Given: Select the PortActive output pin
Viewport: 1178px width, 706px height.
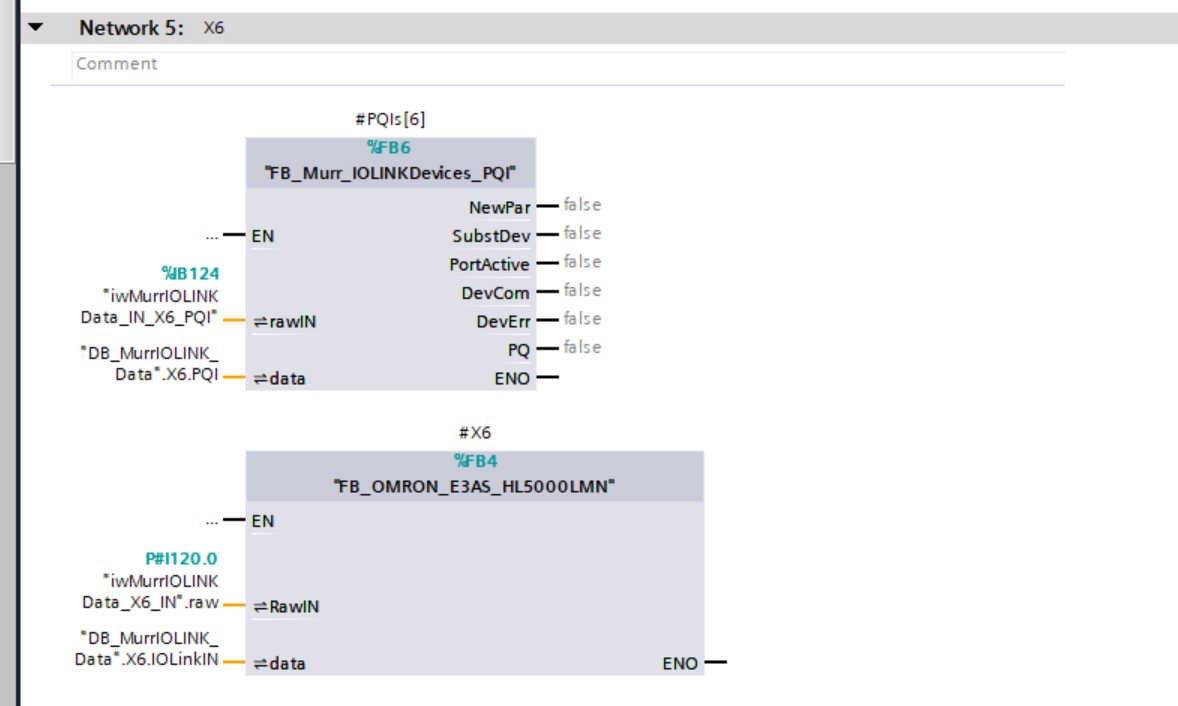Looking at the screenshot, I should click(489, 264).
